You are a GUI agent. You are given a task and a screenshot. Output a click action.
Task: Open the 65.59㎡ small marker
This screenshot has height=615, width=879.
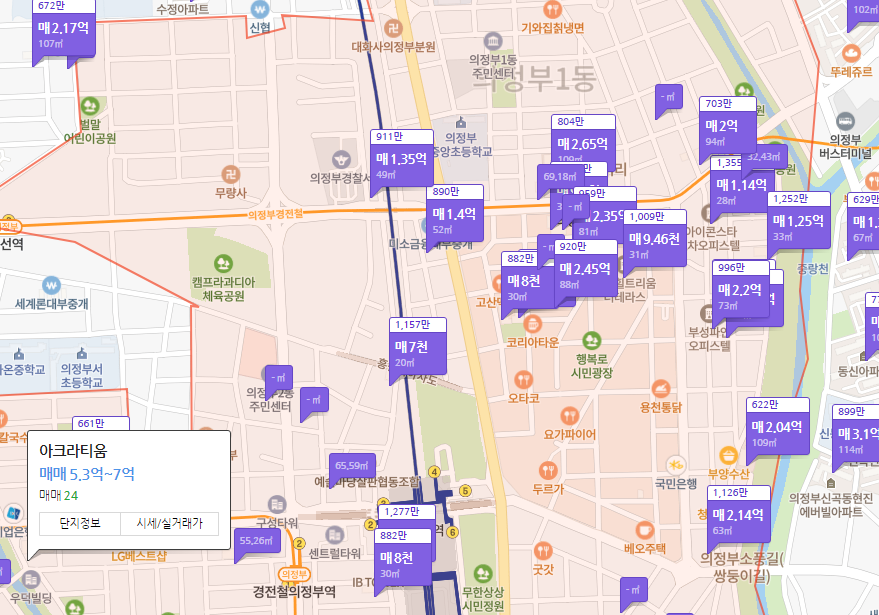pos(351,466)
